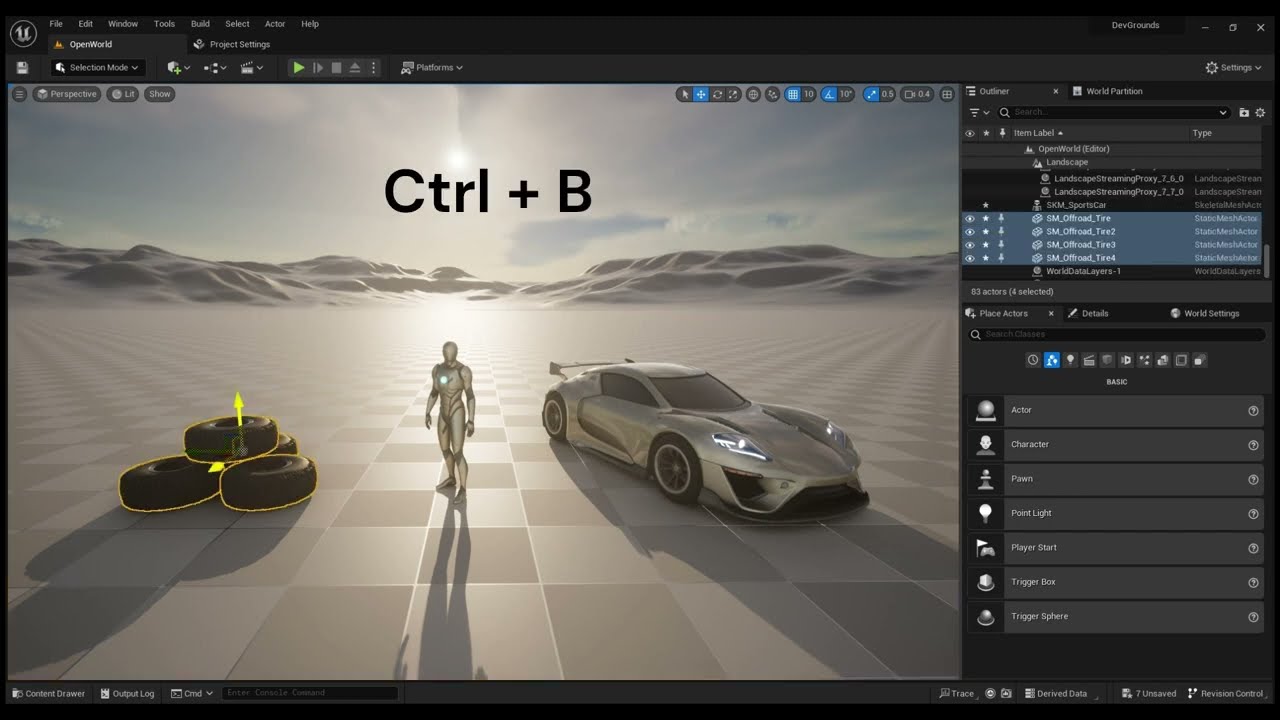Viewport: 1280px width, 720px height.
Task: Open the Perspective view mode menu
Action: click(66, 94)
